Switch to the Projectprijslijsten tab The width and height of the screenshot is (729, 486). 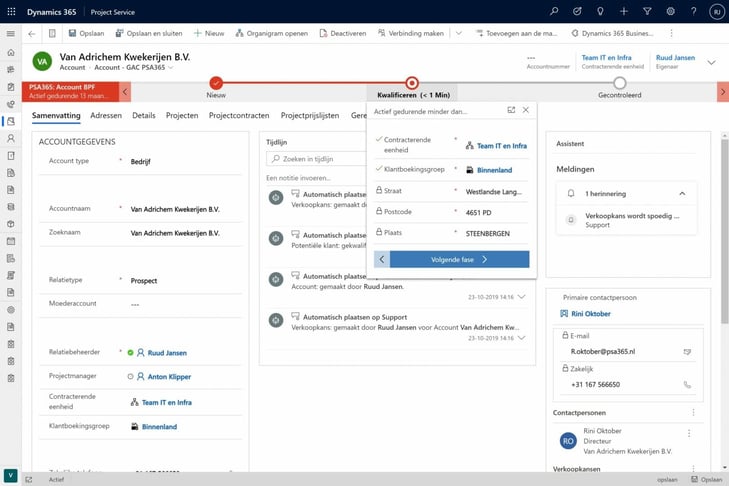(x=310, y=116)
